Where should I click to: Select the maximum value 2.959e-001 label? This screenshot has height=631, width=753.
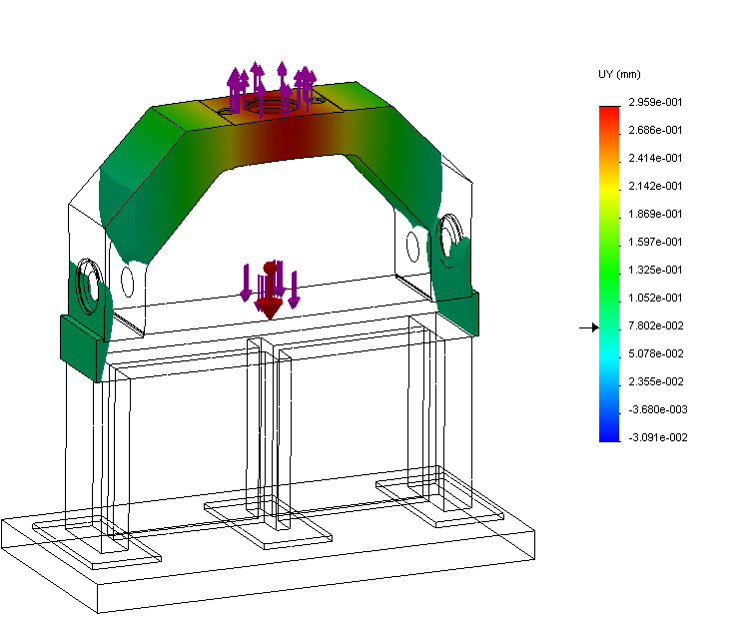coord(655,102)
